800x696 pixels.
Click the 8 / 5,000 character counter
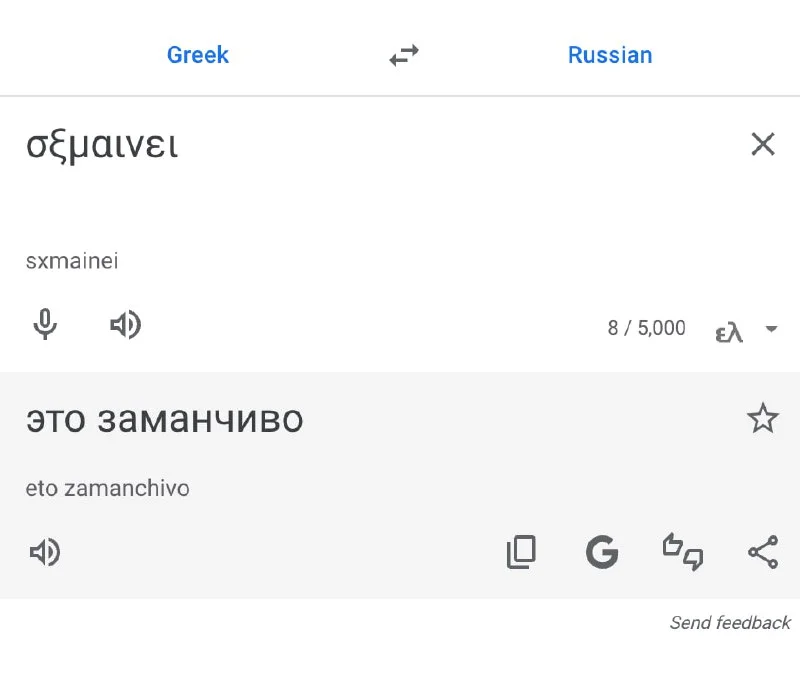pos(646,328)
